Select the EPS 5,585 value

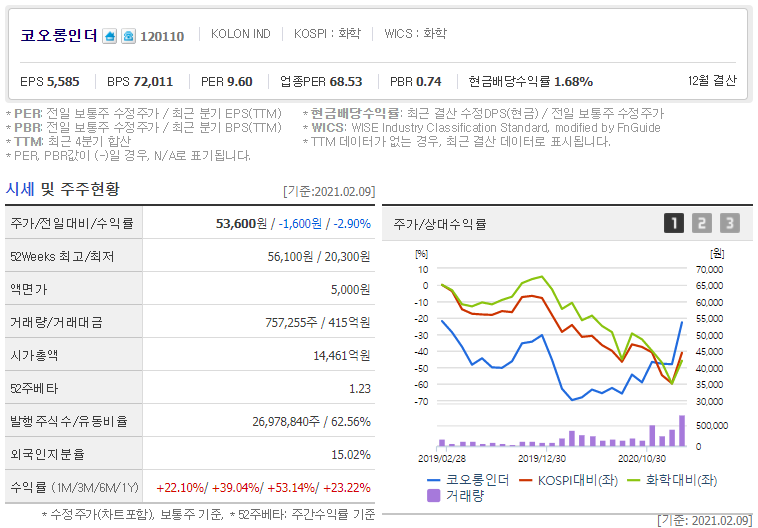[x=50, y=81]
